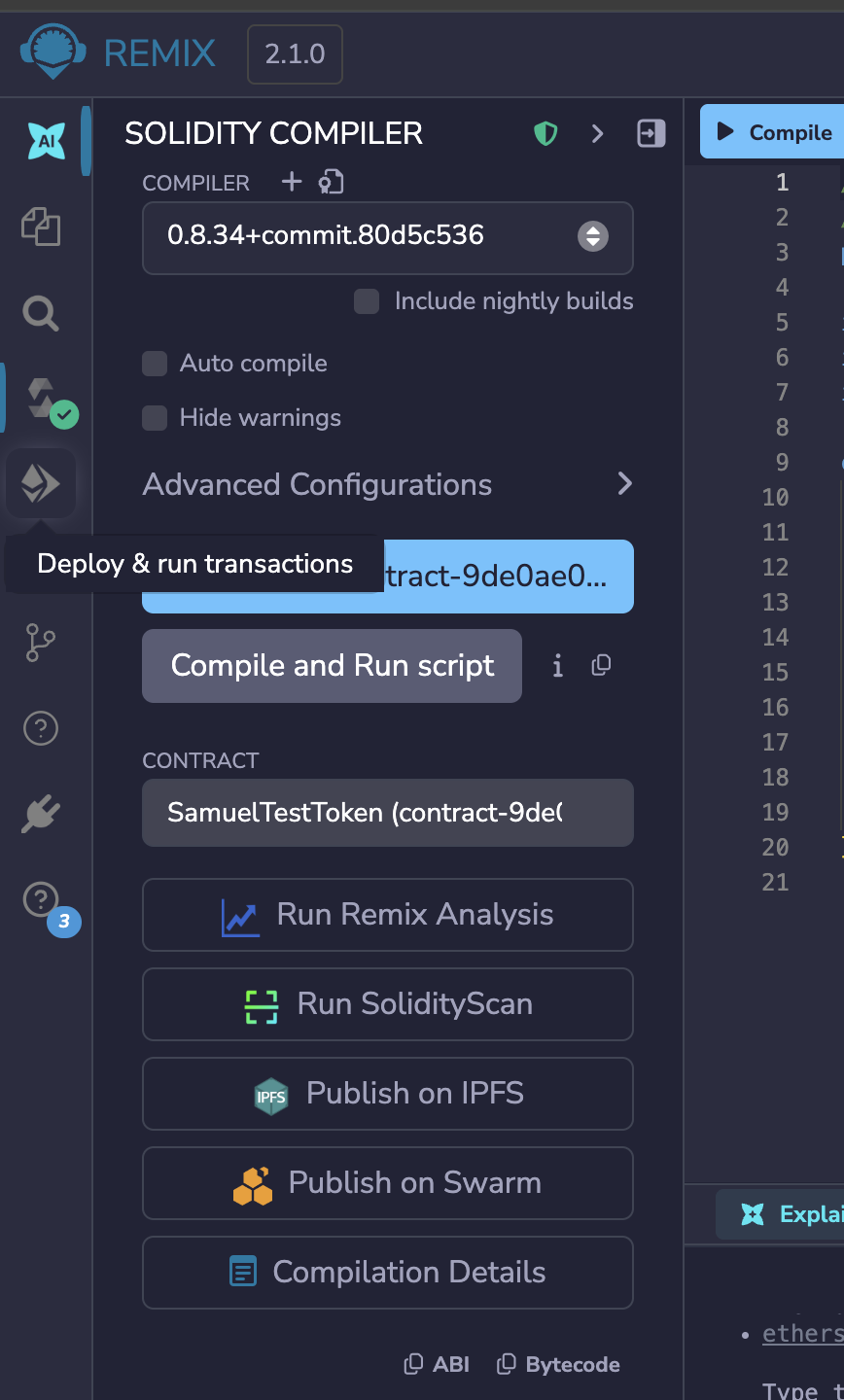844x1400 pixels.
Task: Click the compiler config file icon
Action: 332,182
